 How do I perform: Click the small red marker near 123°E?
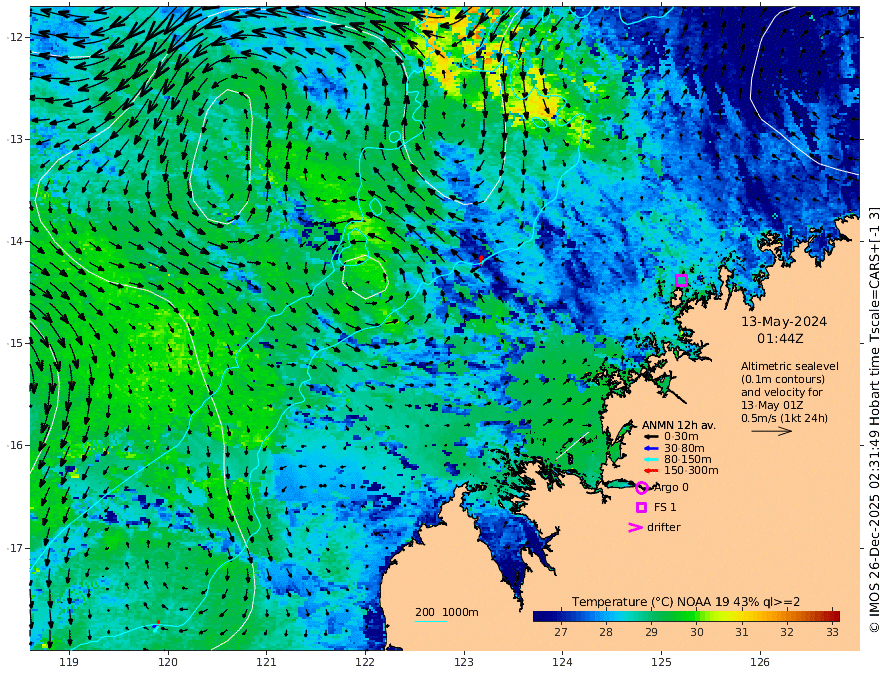click(481, 259)
